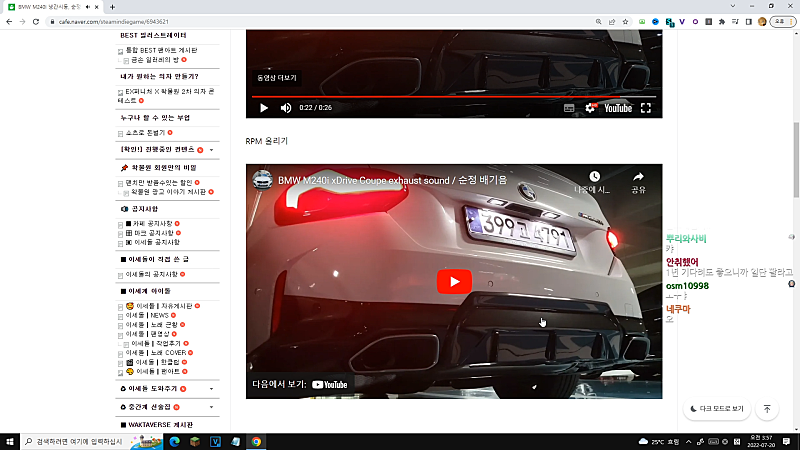
Task: Toggle the Chrome side panel icon
Action: (x=748, y=21)
